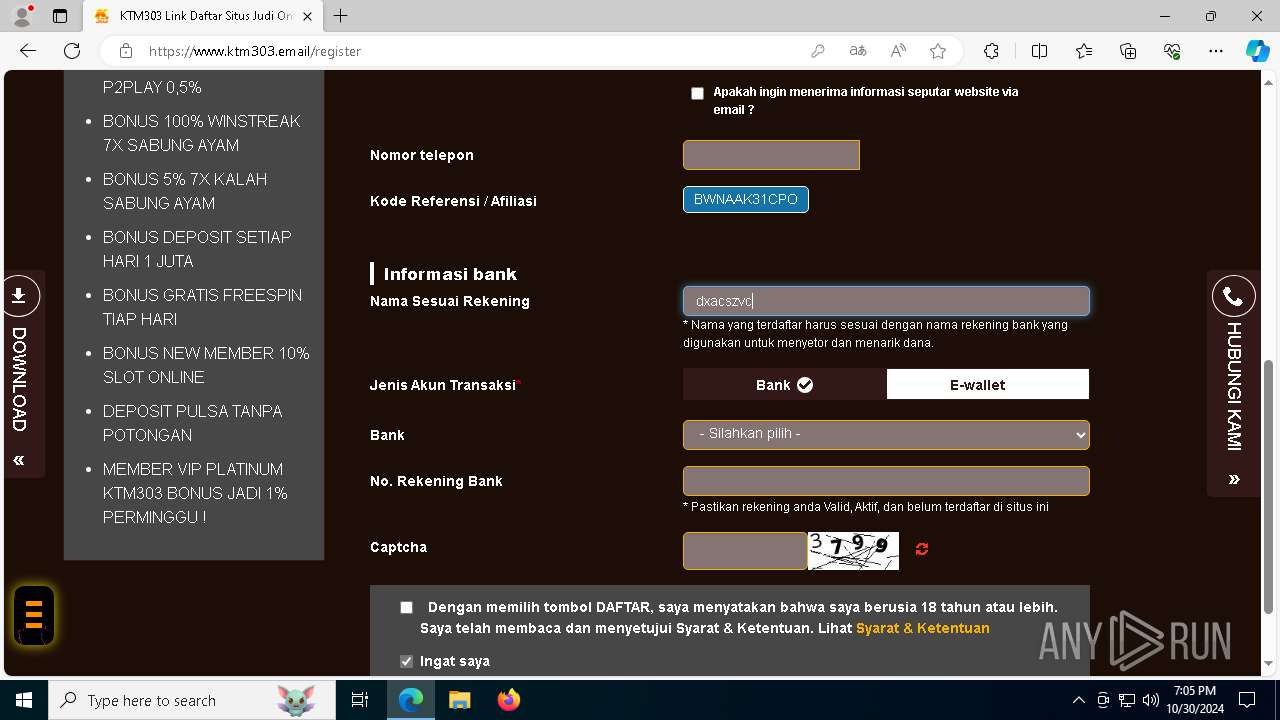Image resolution: width=1280 pixels, height=720 pixels.
Task: Show hidden tray icons chevron
Action: point(1078,700)
